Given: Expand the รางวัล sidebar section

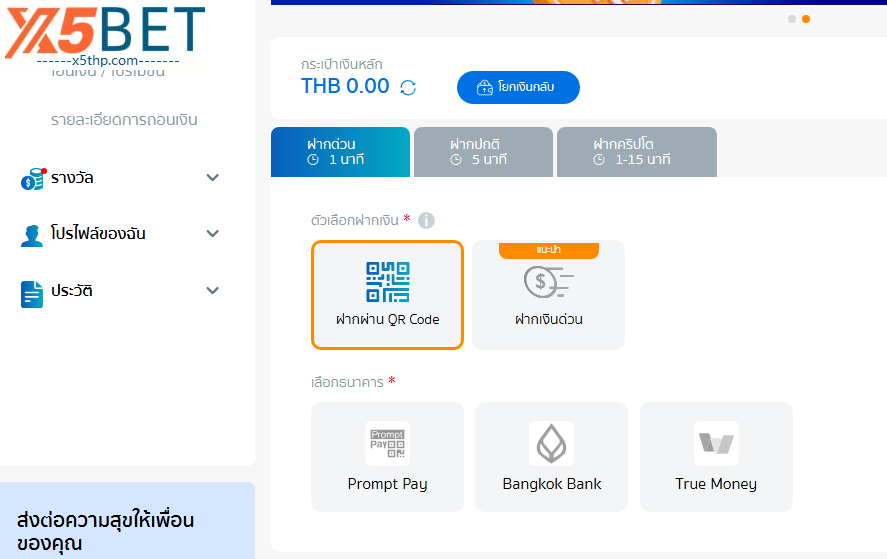Looking at the screenshot, I should click(x=212, y=178).
